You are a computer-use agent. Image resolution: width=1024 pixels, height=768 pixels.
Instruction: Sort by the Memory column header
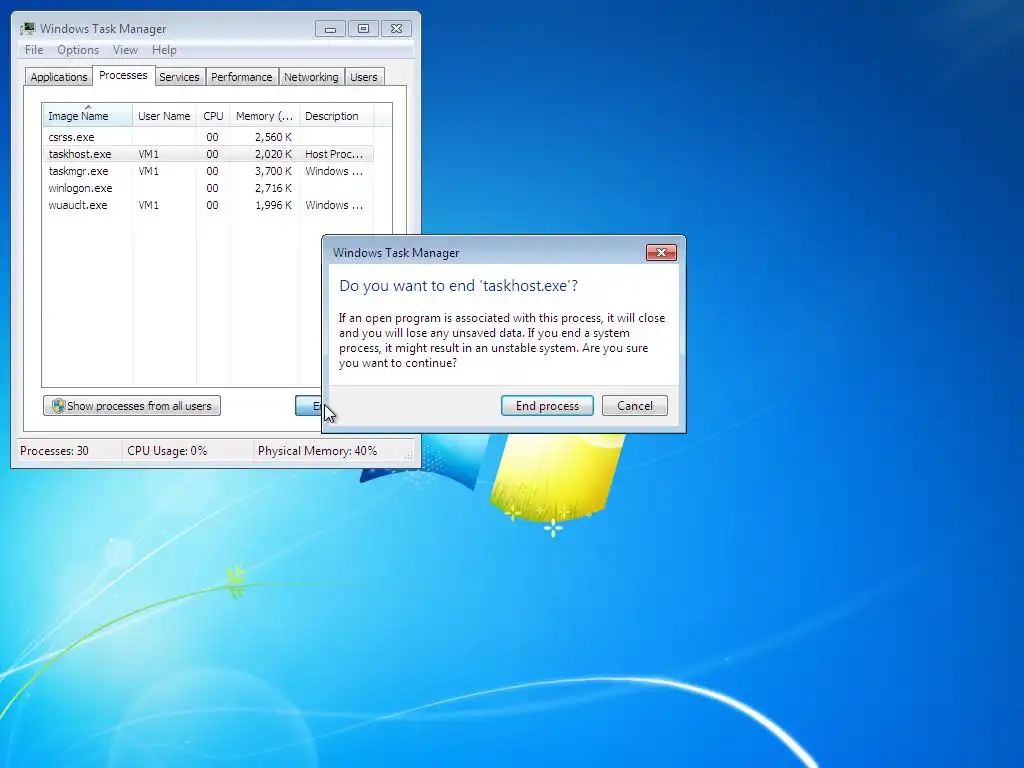pyautogui.click(x=264, y=116)
